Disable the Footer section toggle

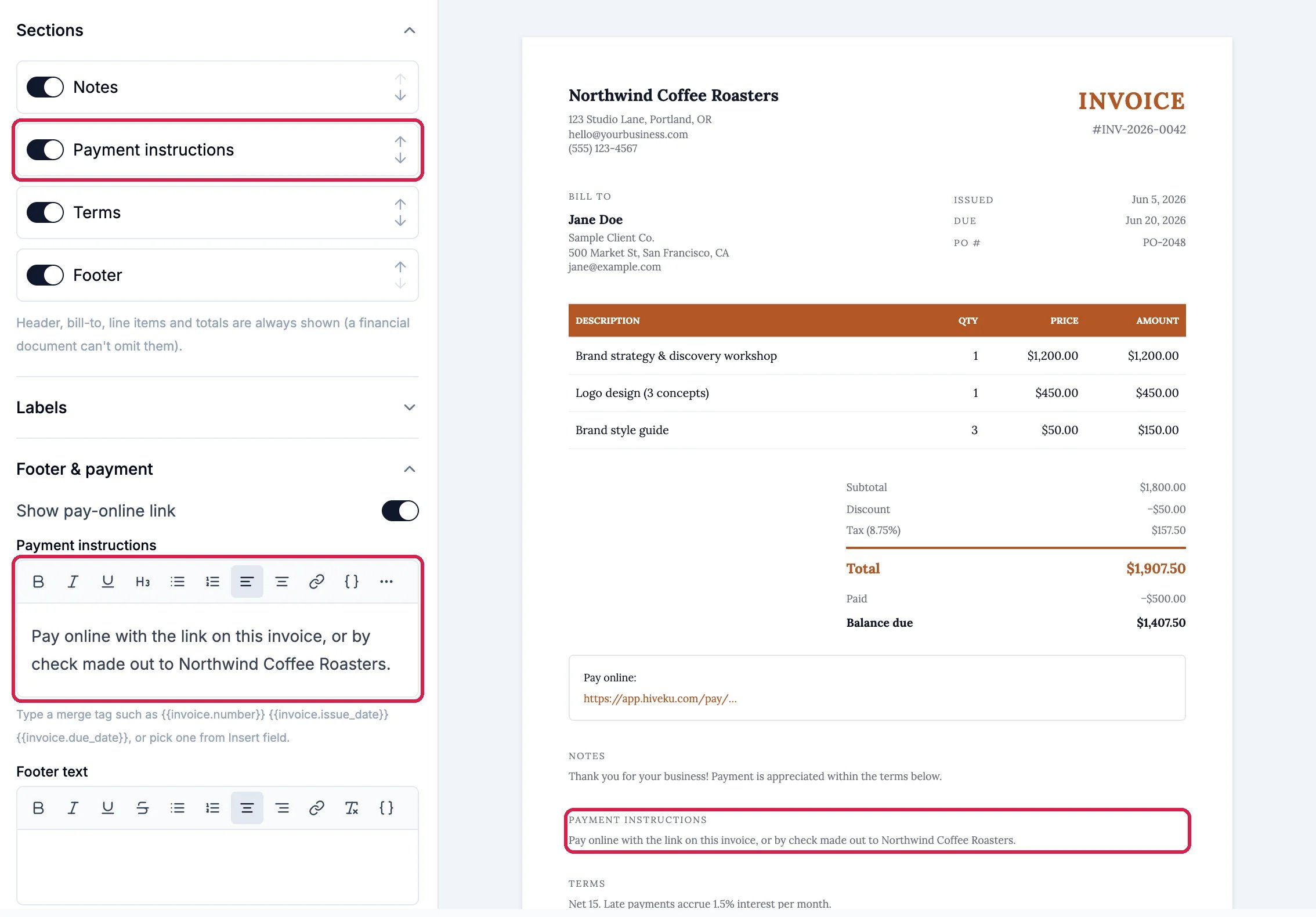point(45,275)
